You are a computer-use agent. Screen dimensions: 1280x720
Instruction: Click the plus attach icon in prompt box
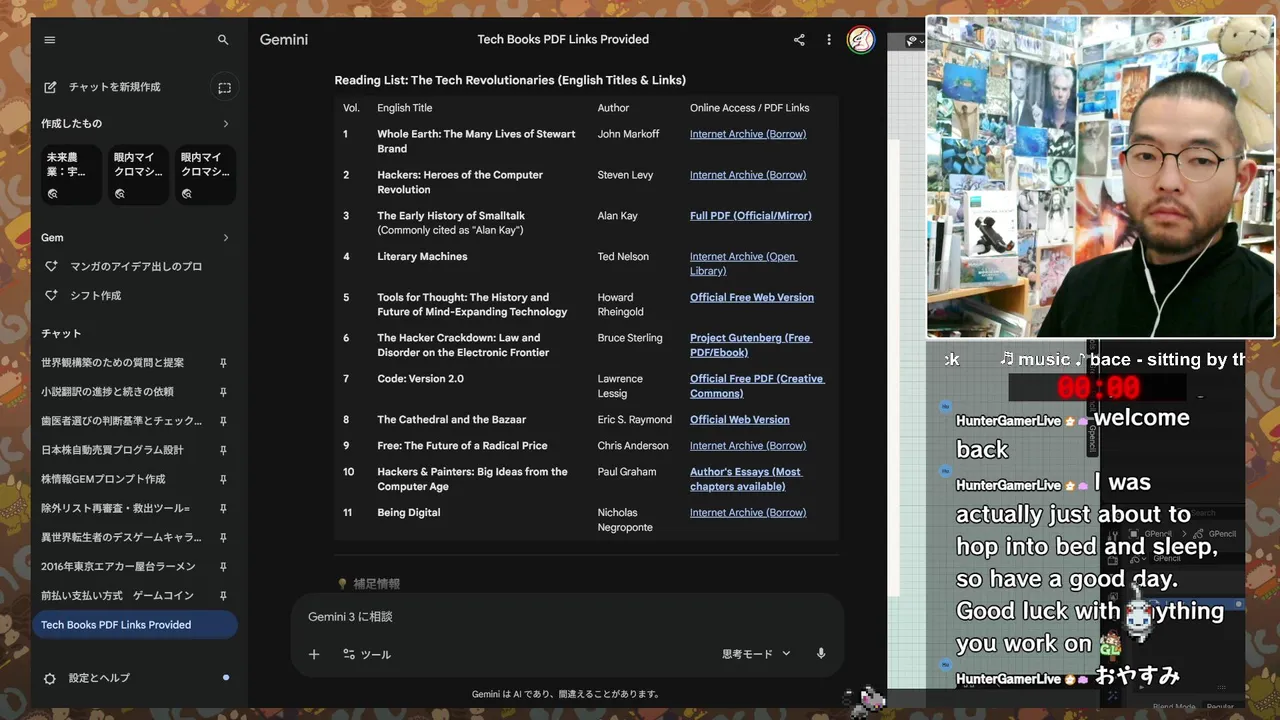click(314, 654)
